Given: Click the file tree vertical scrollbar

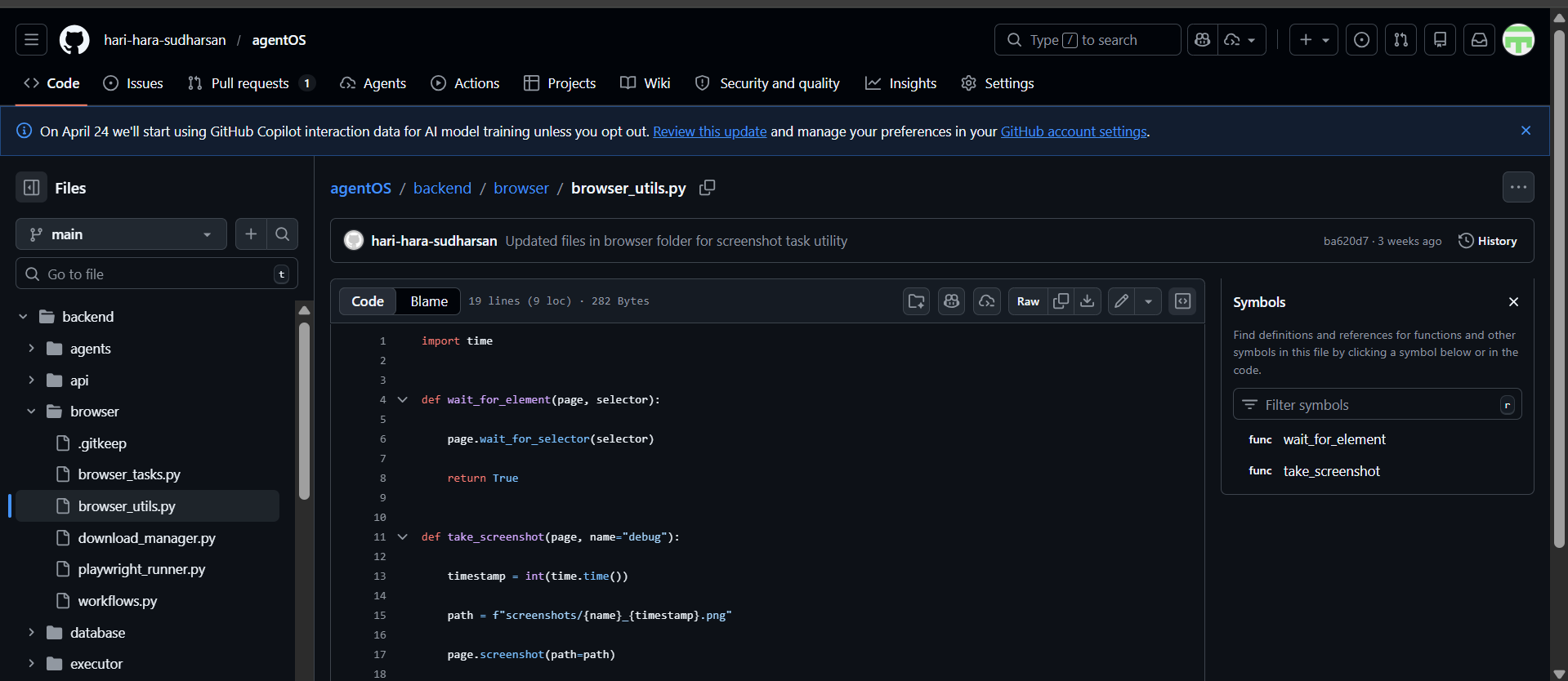Looking at the screenshot, I should point(304,408).
